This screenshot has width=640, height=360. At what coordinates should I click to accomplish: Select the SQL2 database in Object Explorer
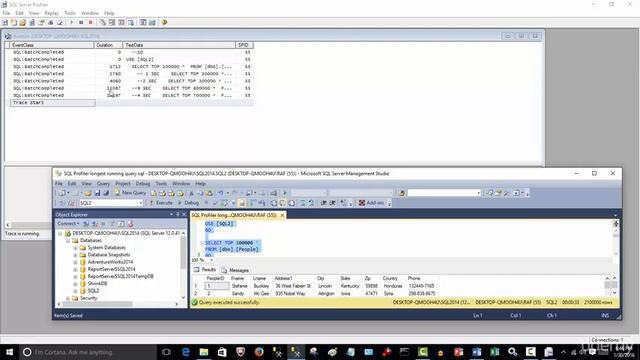point(93,291)
